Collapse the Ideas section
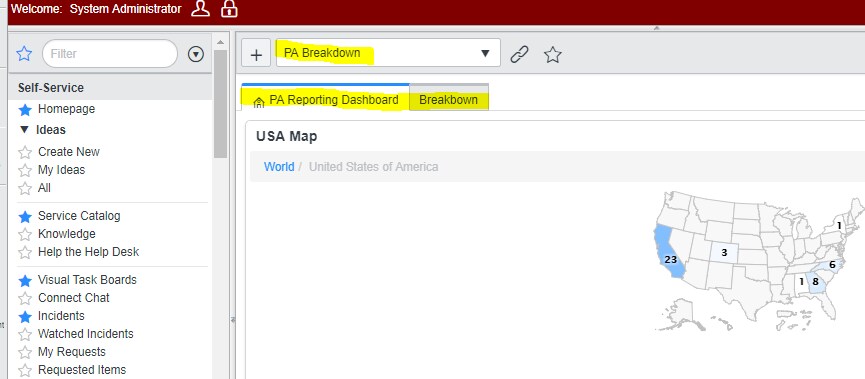The image size is (865, 379). [x=24, y=130]
